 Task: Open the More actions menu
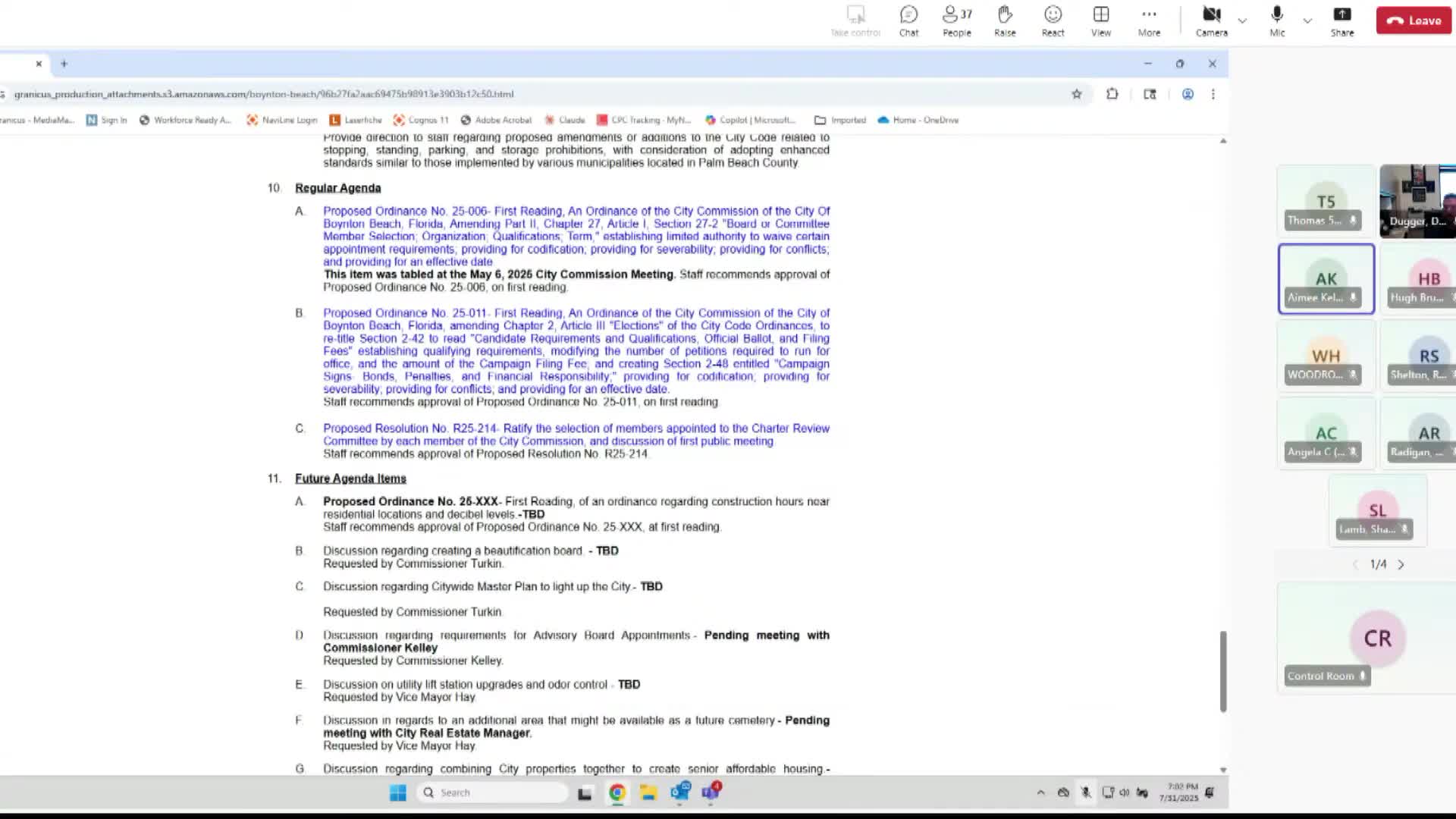1149,21
